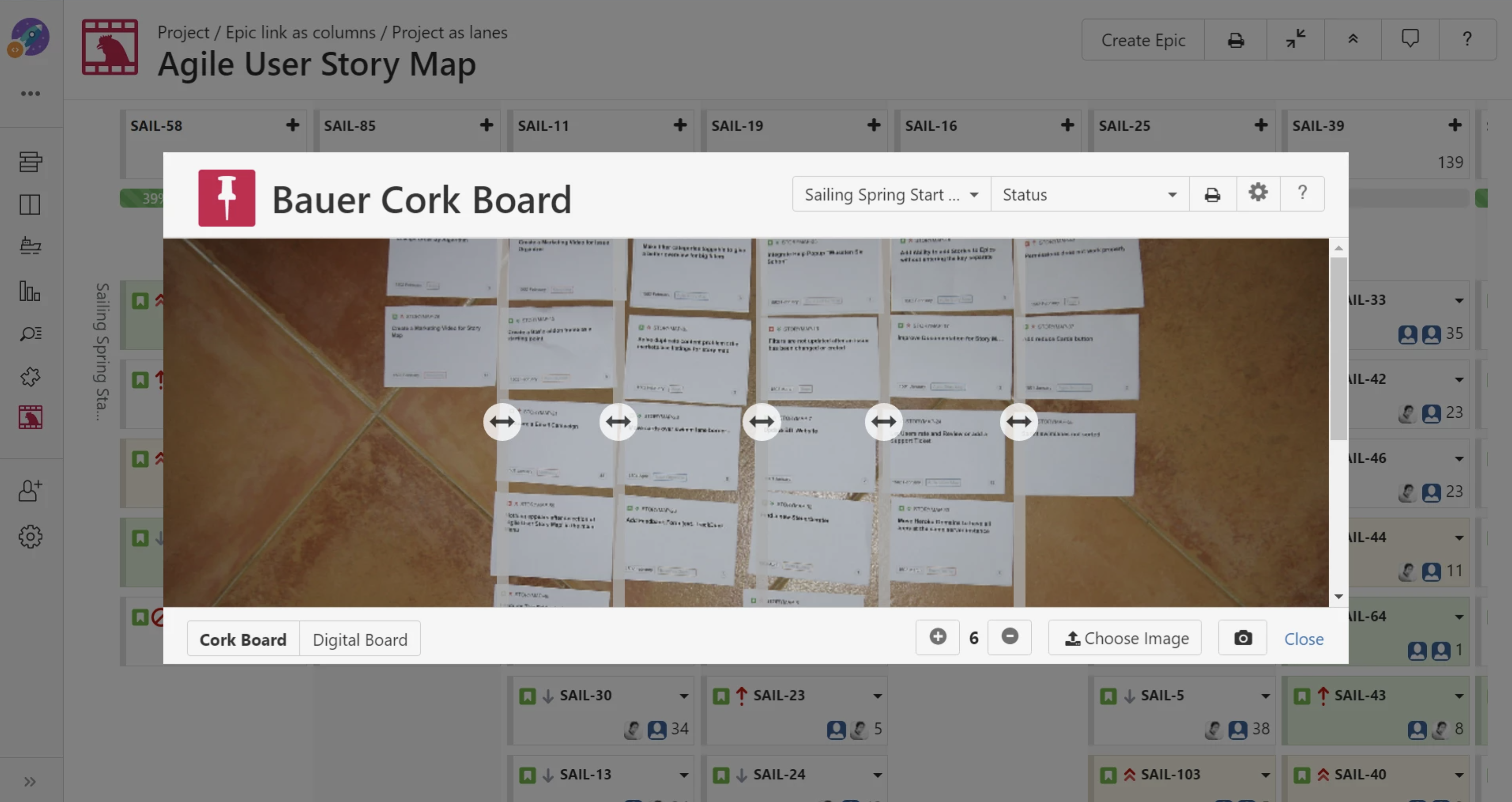
Task: Decrease column count with minus icon
Action: [x=1009, y=637]
